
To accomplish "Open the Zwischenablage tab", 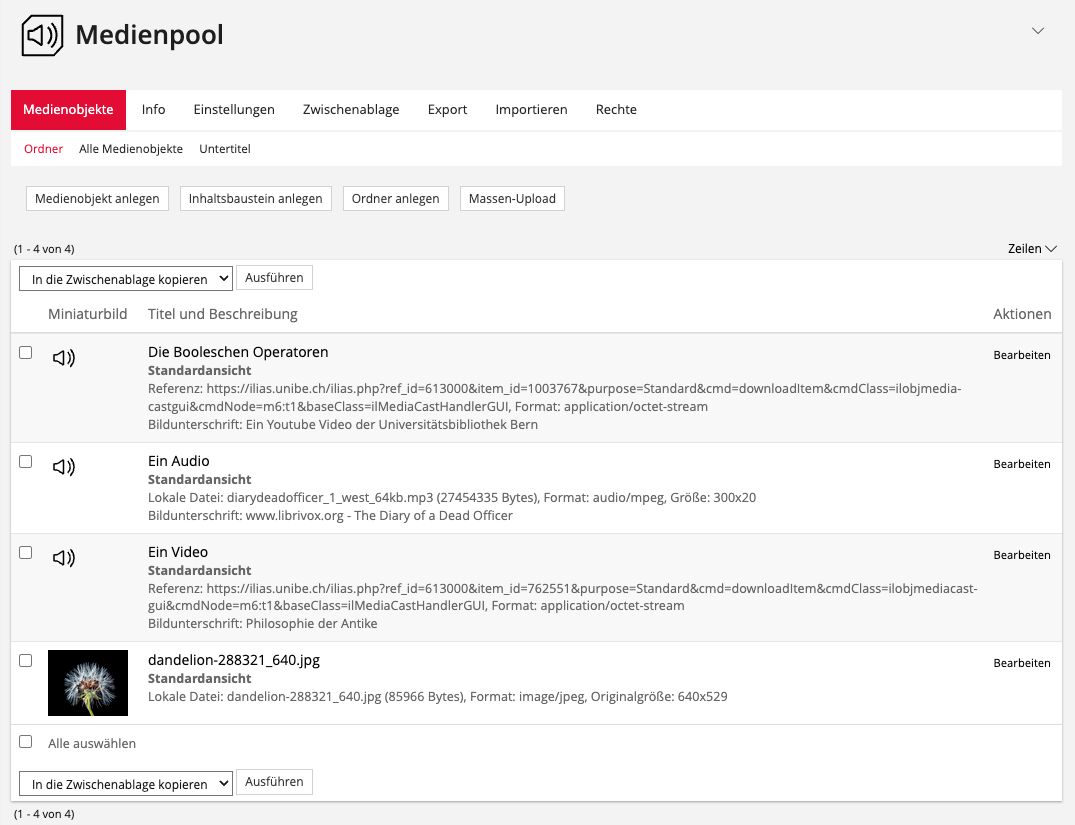I will tap(351, 110).
